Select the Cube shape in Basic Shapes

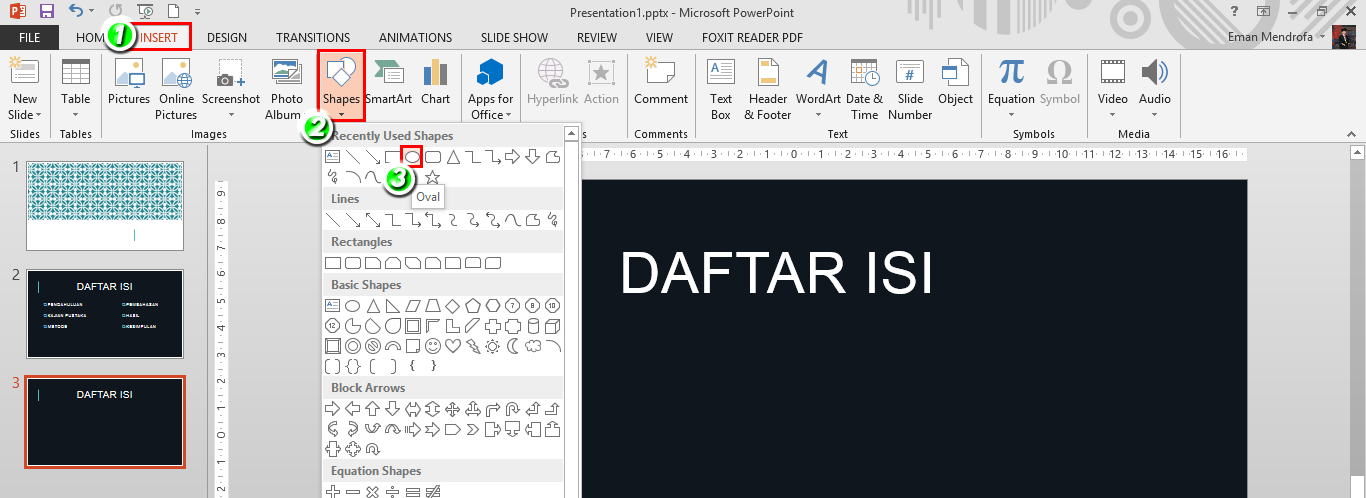[x=551, y=326]
